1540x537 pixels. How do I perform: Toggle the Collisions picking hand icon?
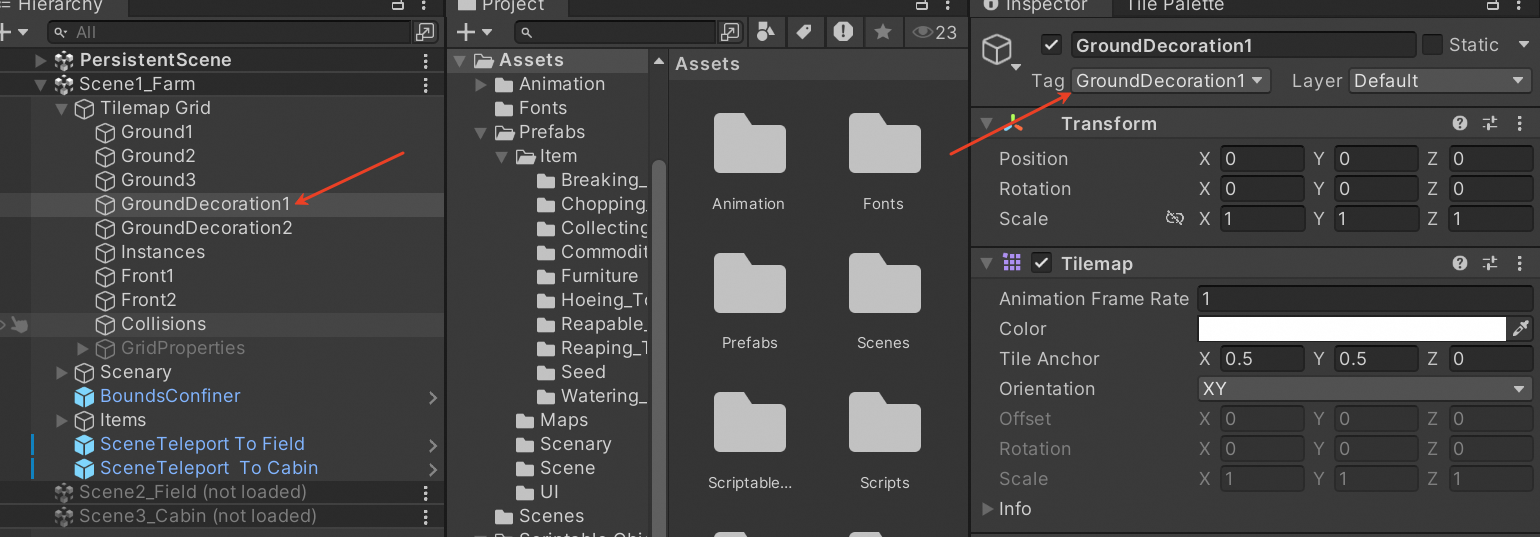click(x=20, y=324)
